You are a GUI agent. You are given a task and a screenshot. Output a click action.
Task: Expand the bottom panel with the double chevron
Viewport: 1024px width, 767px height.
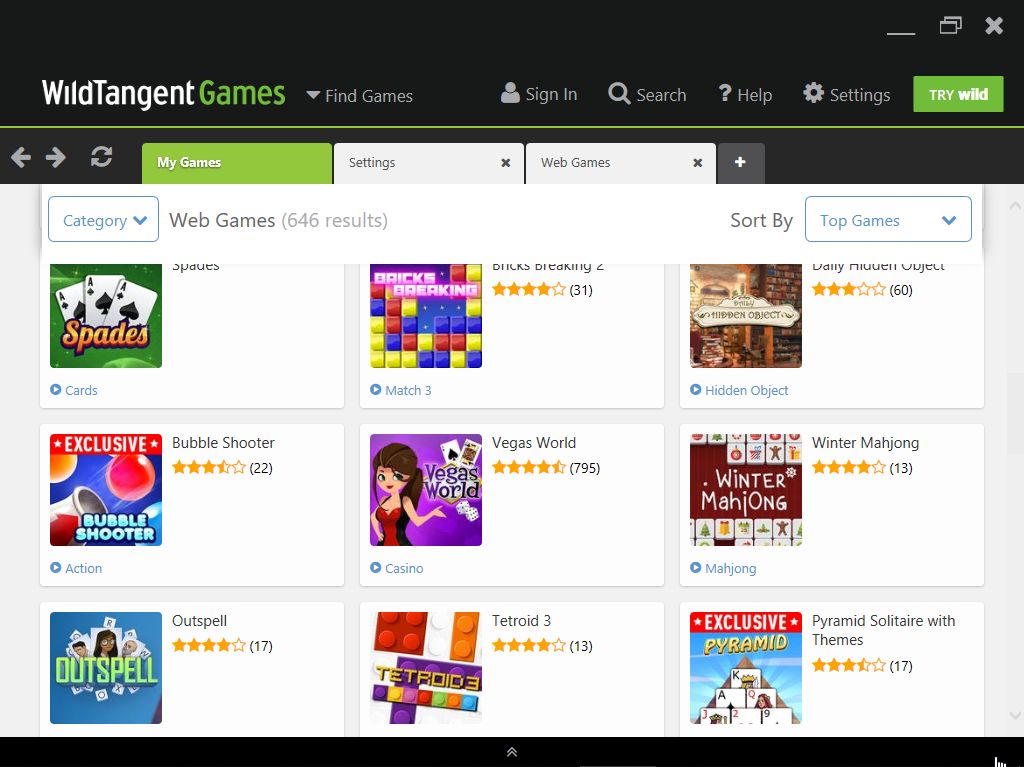coord(512,752)
